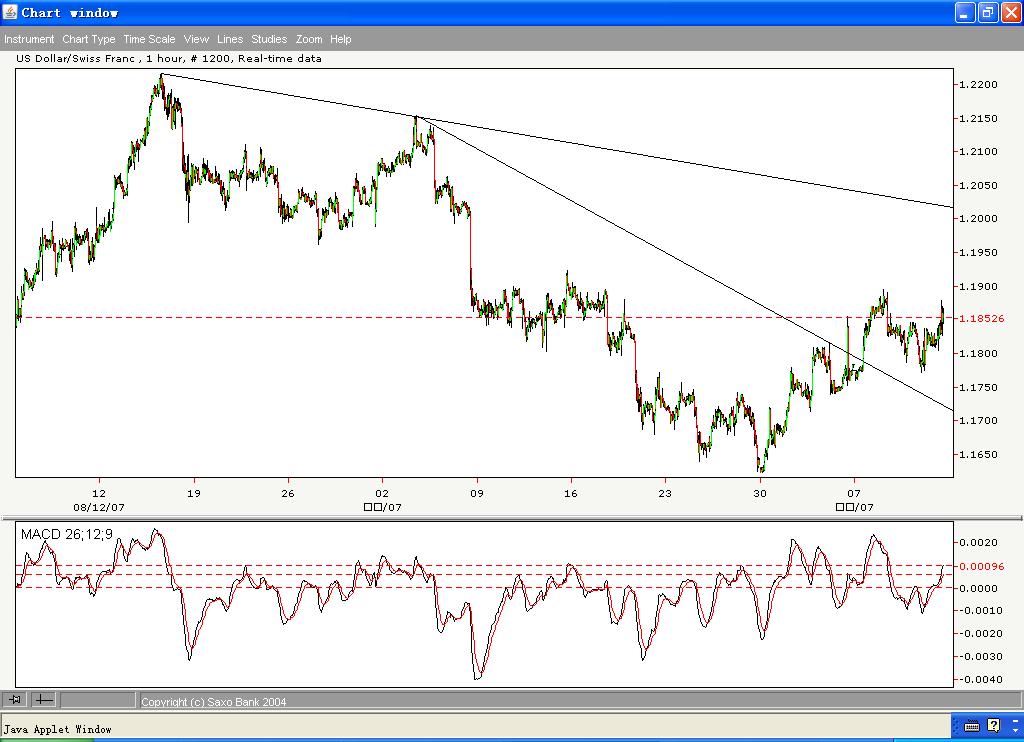Open the language bar keyboard icon
This screenshot has width=1024, height=742.
pos(972,726)
